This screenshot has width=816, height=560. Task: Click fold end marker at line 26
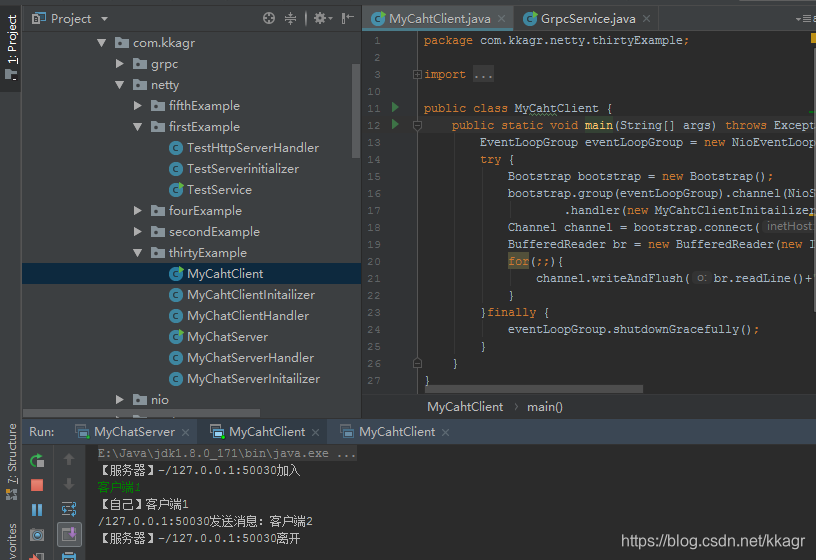pyautogui.click(x=417, y=363)
